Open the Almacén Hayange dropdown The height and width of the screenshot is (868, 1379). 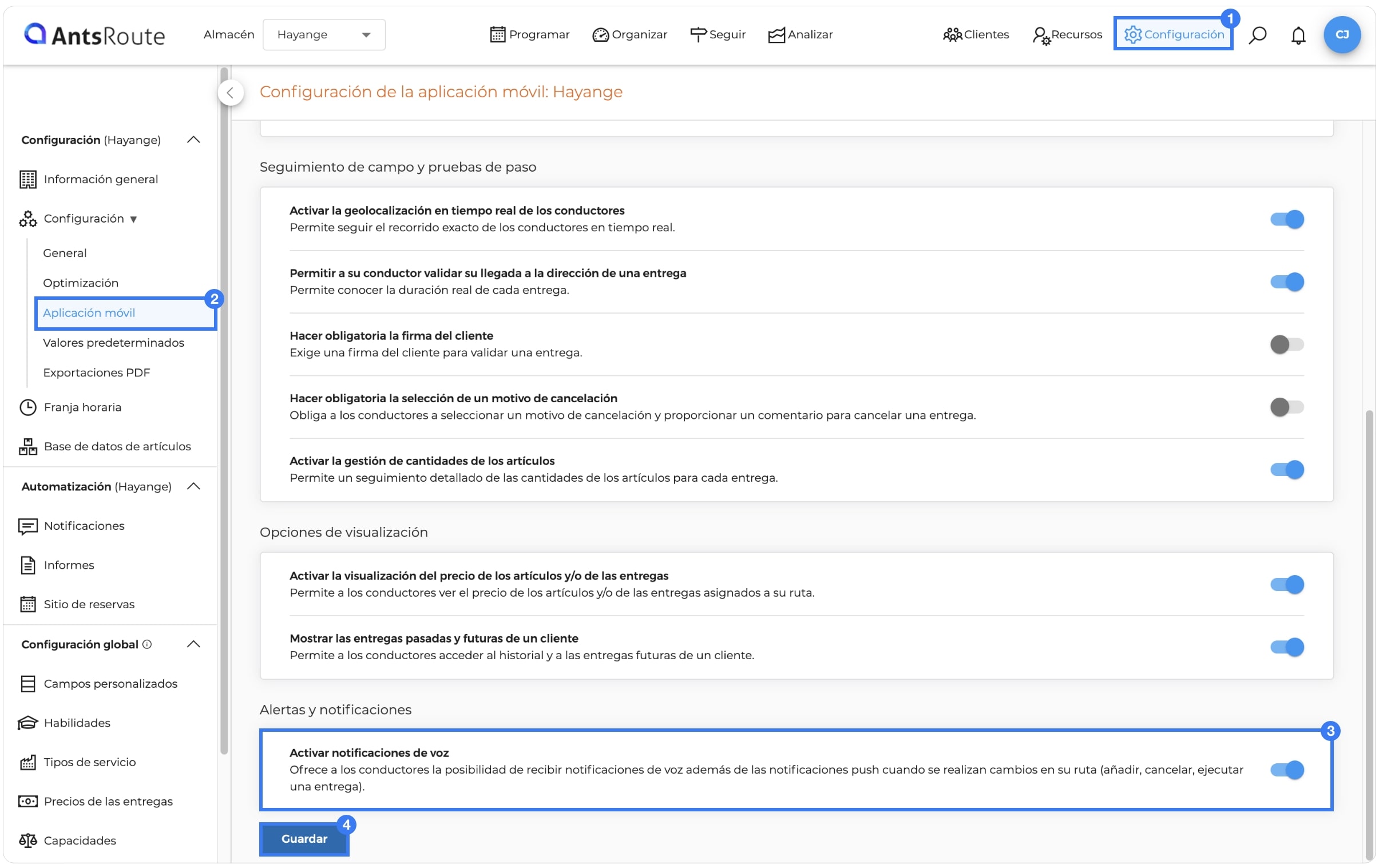click(x=323, y=35)
